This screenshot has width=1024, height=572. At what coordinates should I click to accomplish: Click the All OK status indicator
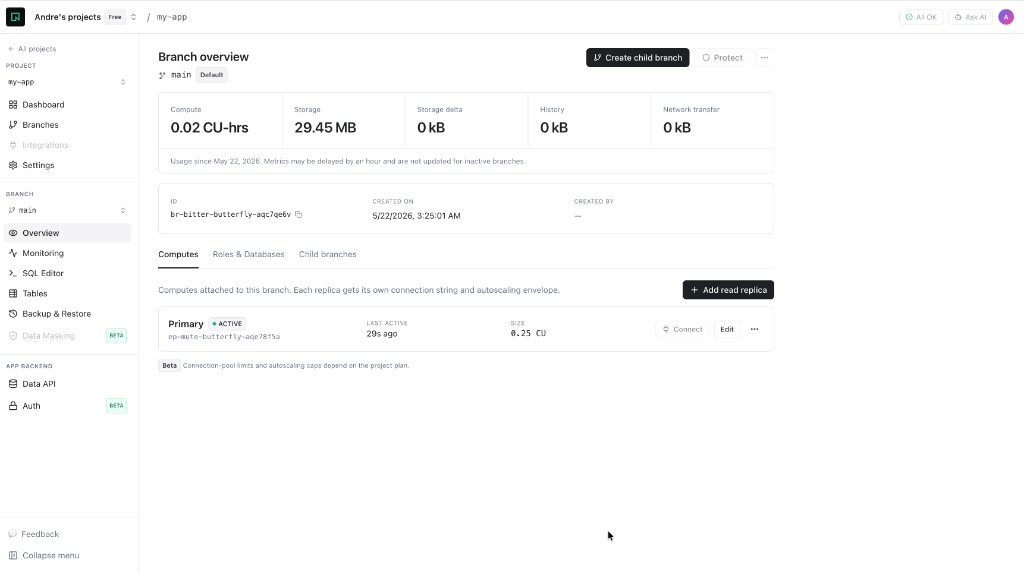tap(921, 17)
